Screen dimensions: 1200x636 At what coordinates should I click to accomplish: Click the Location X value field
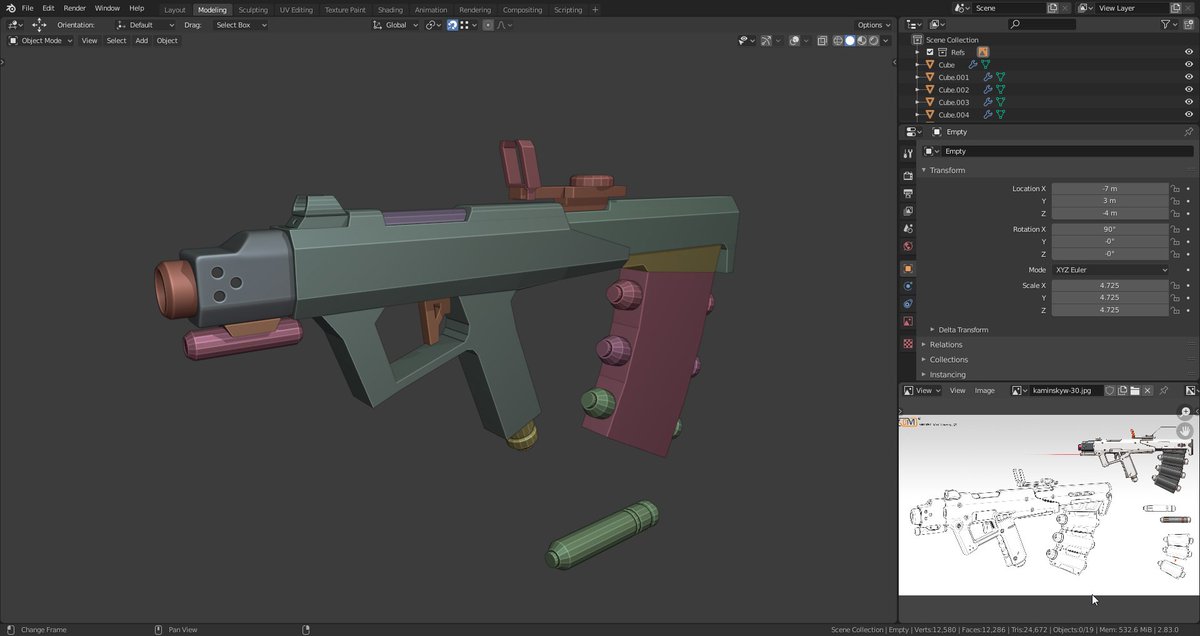point(1110,188)
